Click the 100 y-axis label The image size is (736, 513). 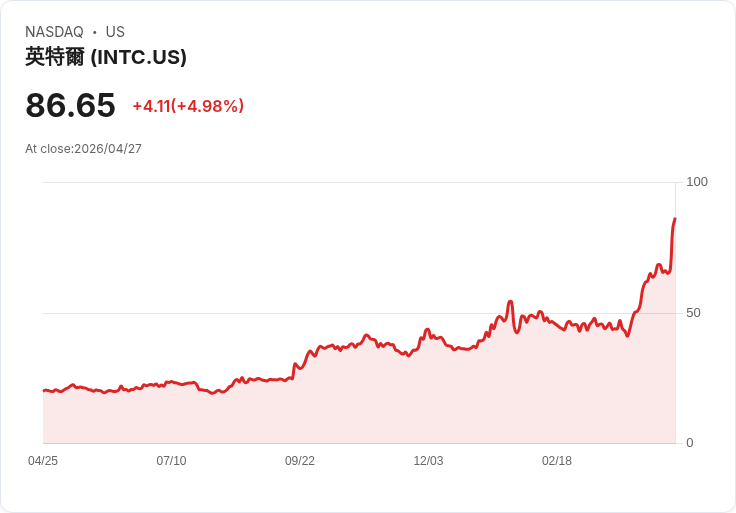click(x=697, y=182)
